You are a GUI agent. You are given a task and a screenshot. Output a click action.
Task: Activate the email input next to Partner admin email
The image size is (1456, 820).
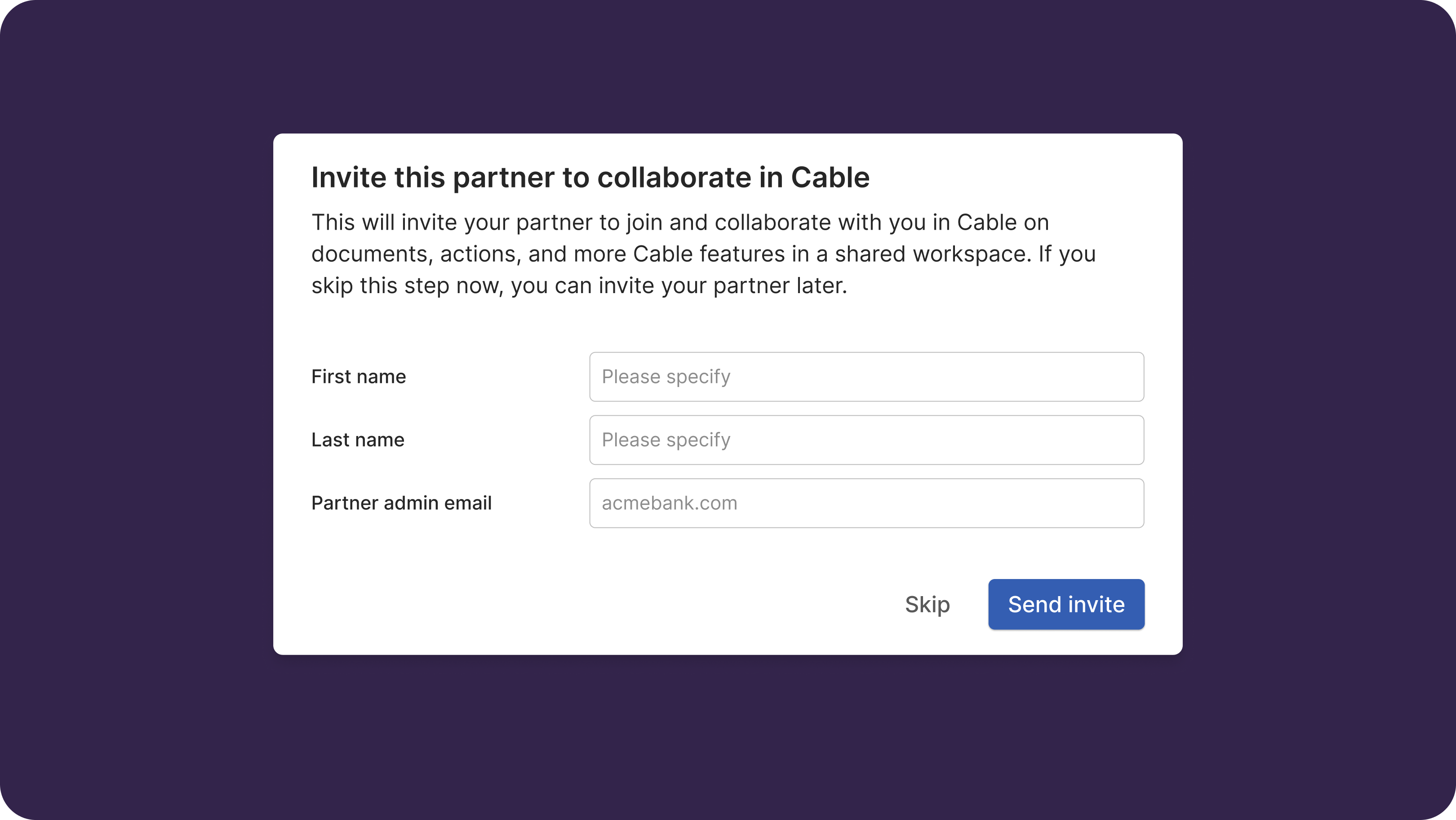pos(866,503)
